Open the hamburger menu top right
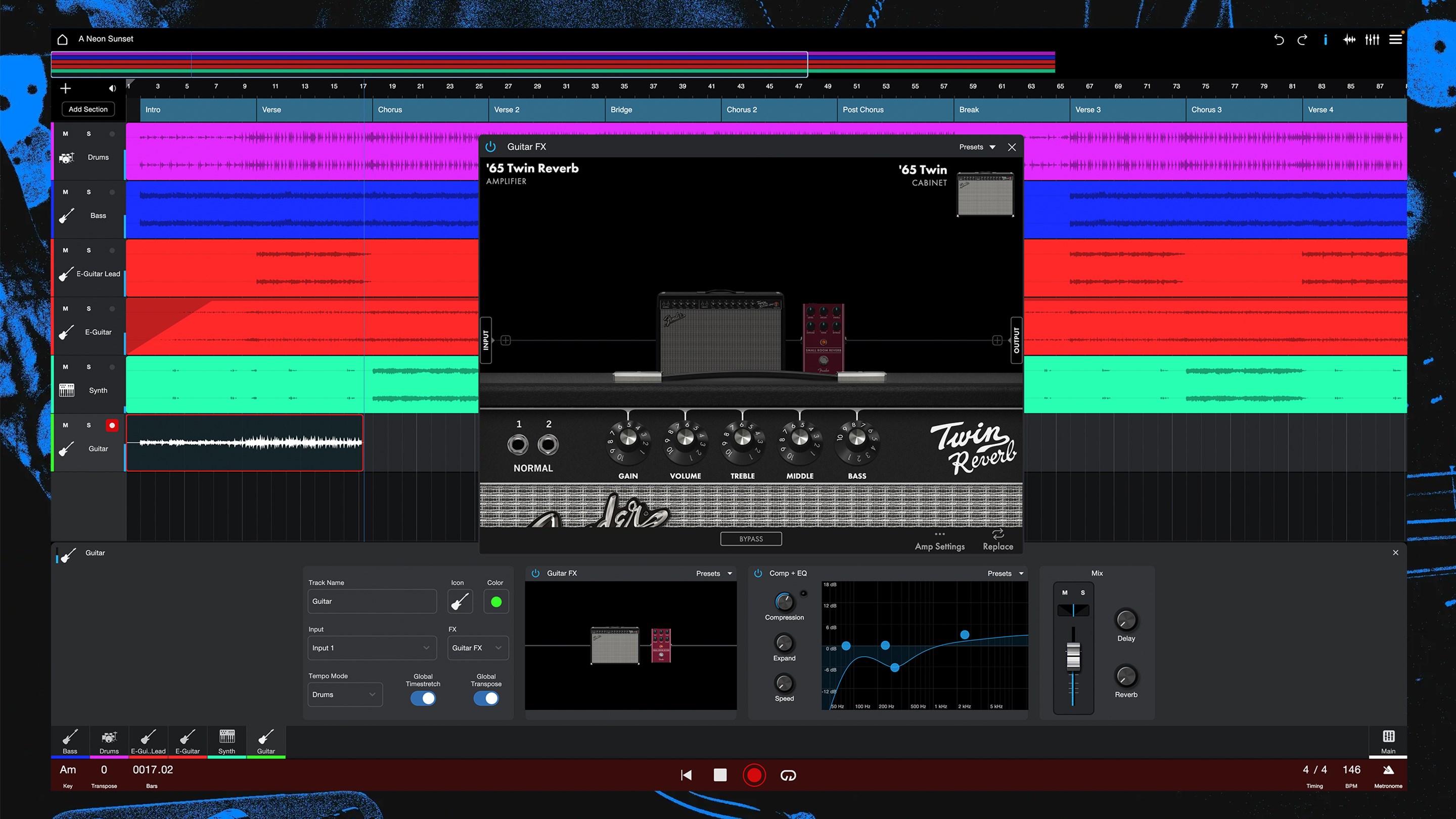This screenshot has height=819, width=1456. tap(1395, 39)
